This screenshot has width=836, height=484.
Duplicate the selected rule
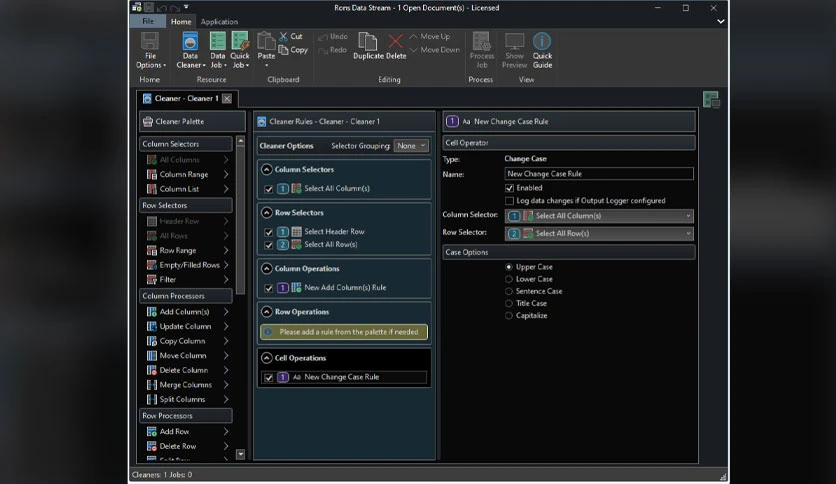point(368,46)
